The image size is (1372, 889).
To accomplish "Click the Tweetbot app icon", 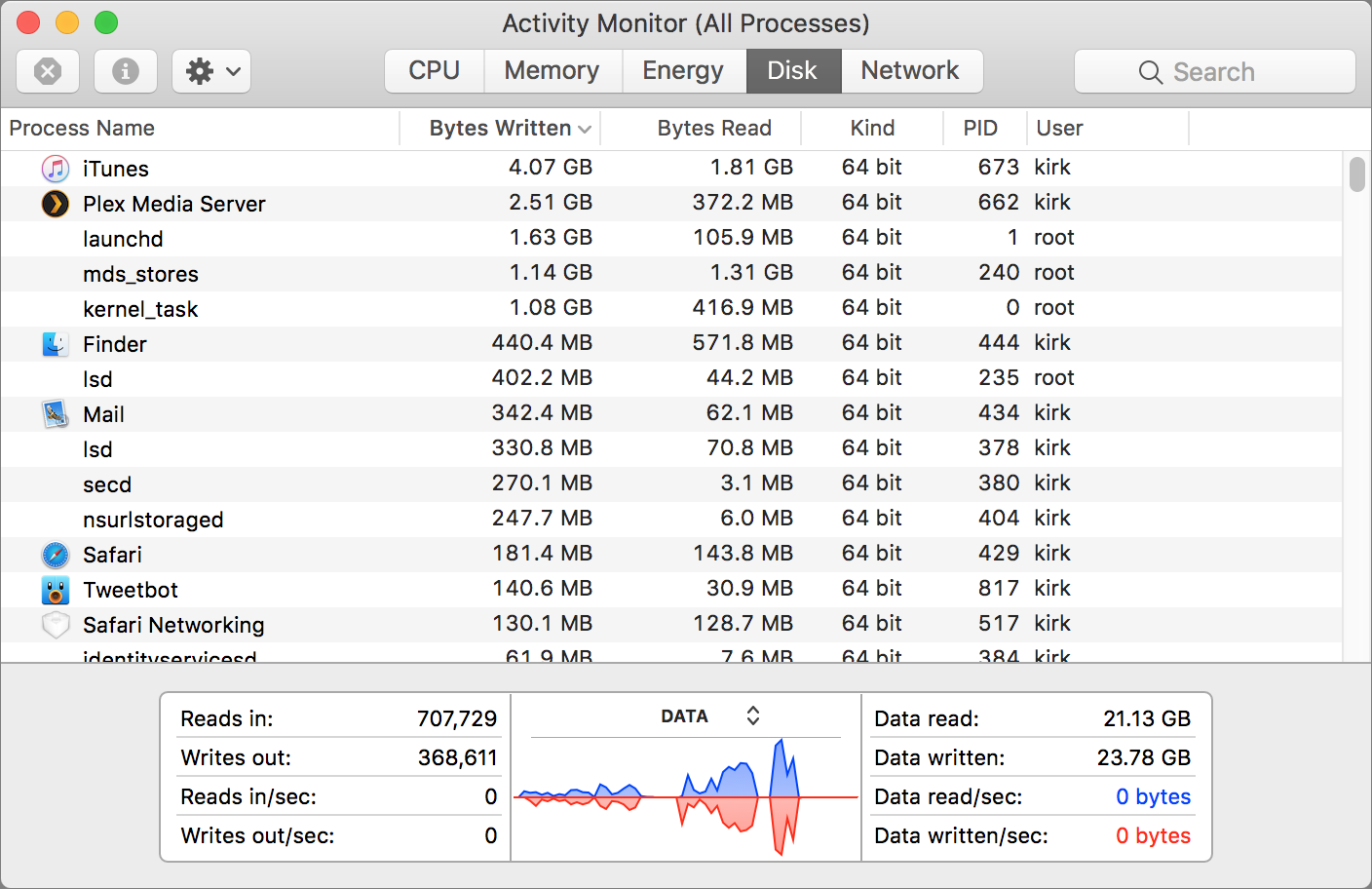I will point(55,589).
